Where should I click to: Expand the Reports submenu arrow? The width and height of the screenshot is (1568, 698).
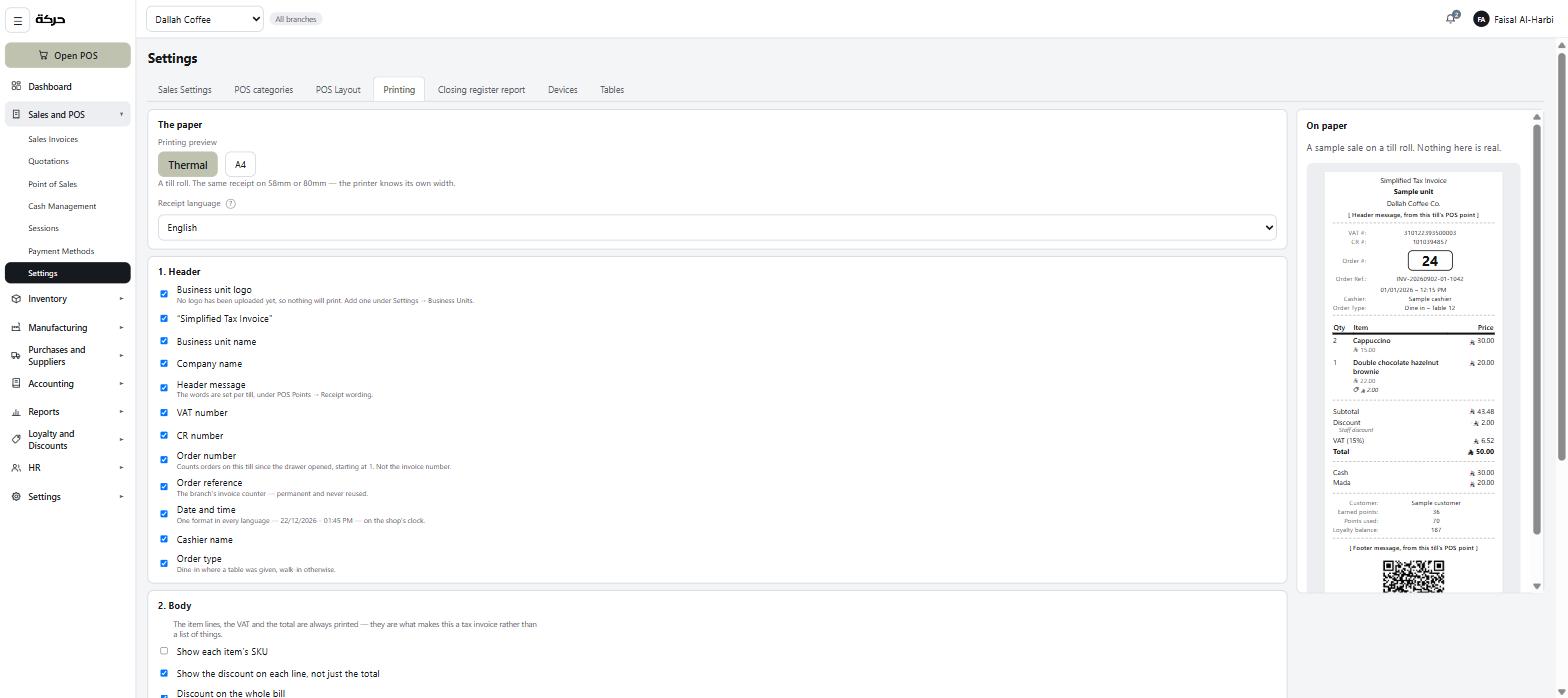121,412
